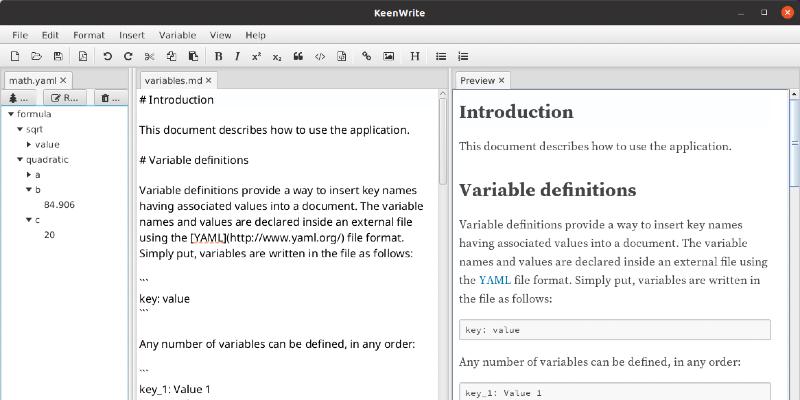This screenshot has width=800, height=400.
Task: Close the variables.md tab
Action: pos(208,80)
